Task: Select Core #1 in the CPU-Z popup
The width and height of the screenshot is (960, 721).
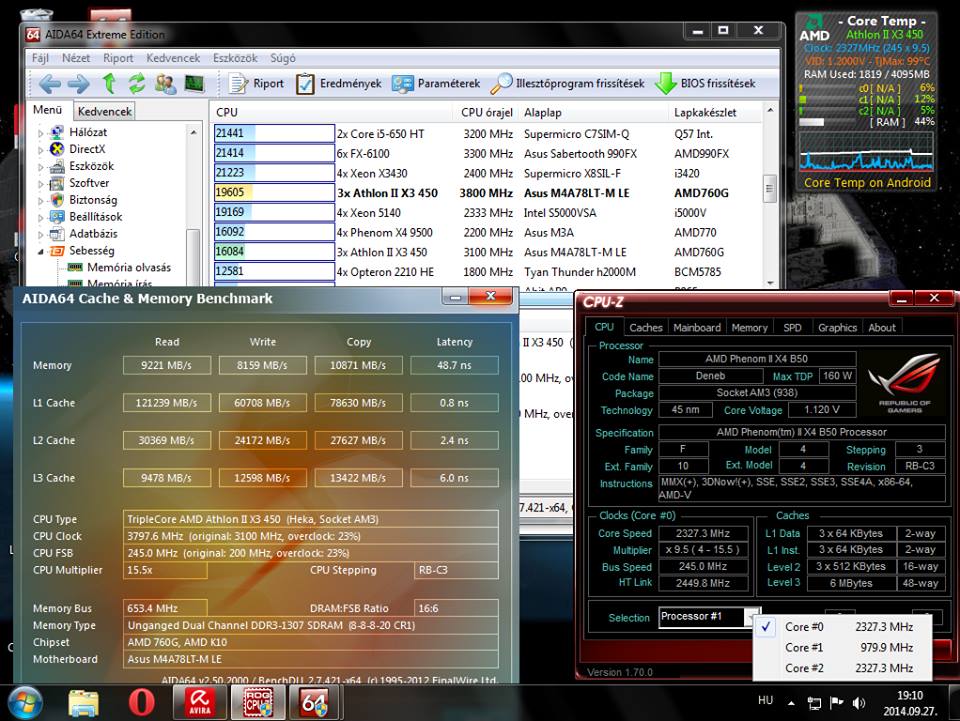Action: 842,648
